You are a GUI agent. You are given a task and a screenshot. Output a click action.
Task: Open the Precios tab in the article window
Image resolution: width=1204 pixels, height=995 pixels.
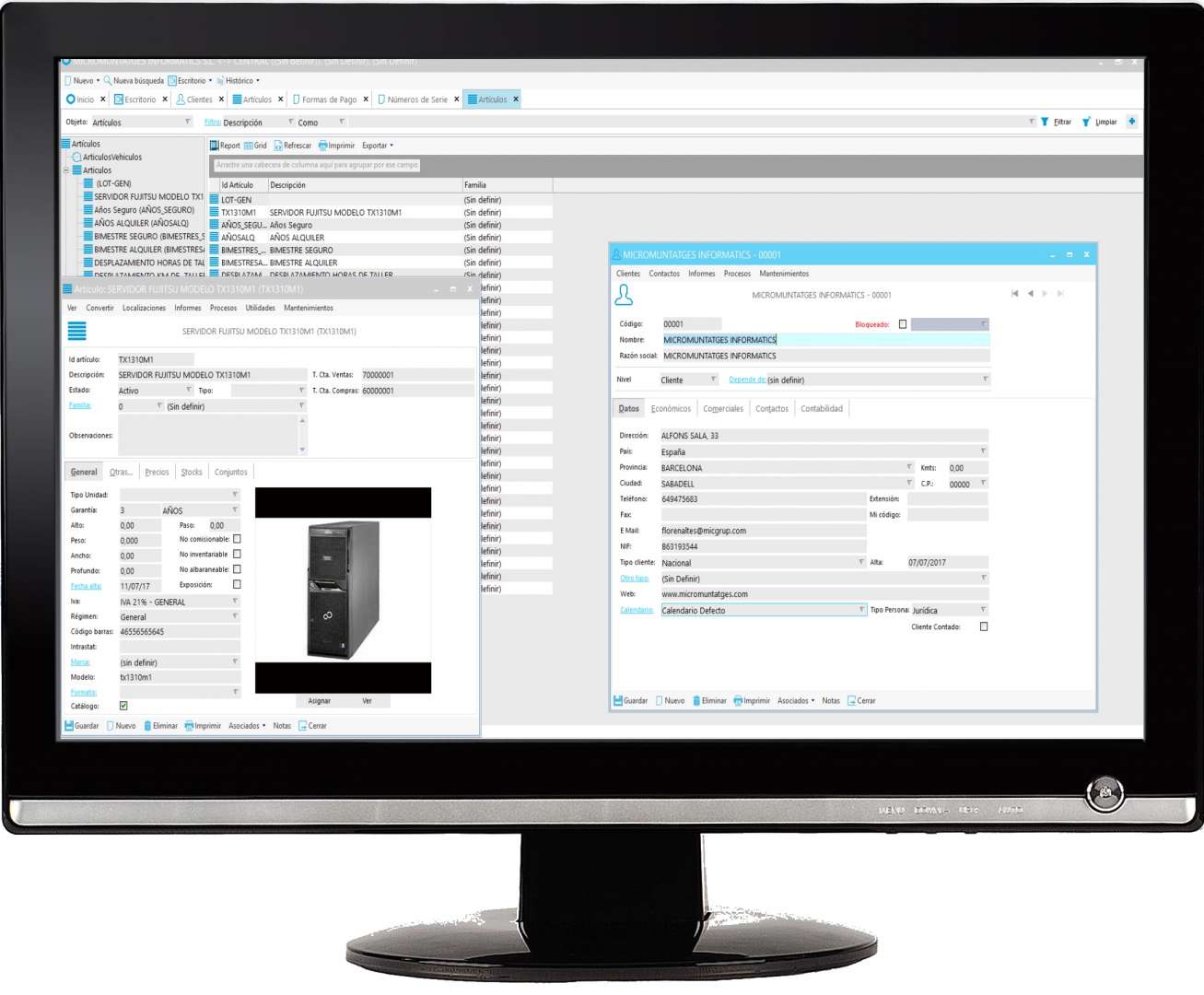point(157,473)
